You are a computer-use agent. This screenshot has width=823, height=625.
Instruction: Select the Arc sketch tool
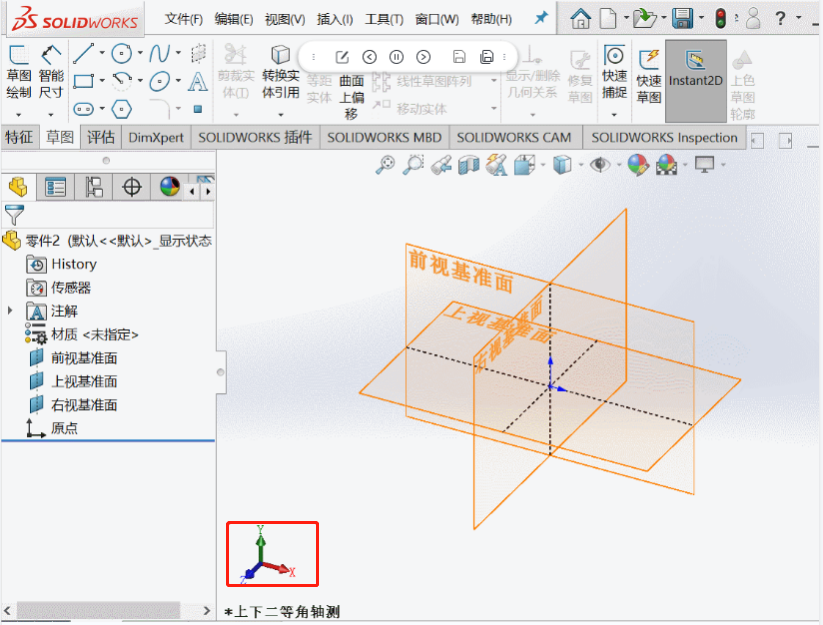(122, 81)
